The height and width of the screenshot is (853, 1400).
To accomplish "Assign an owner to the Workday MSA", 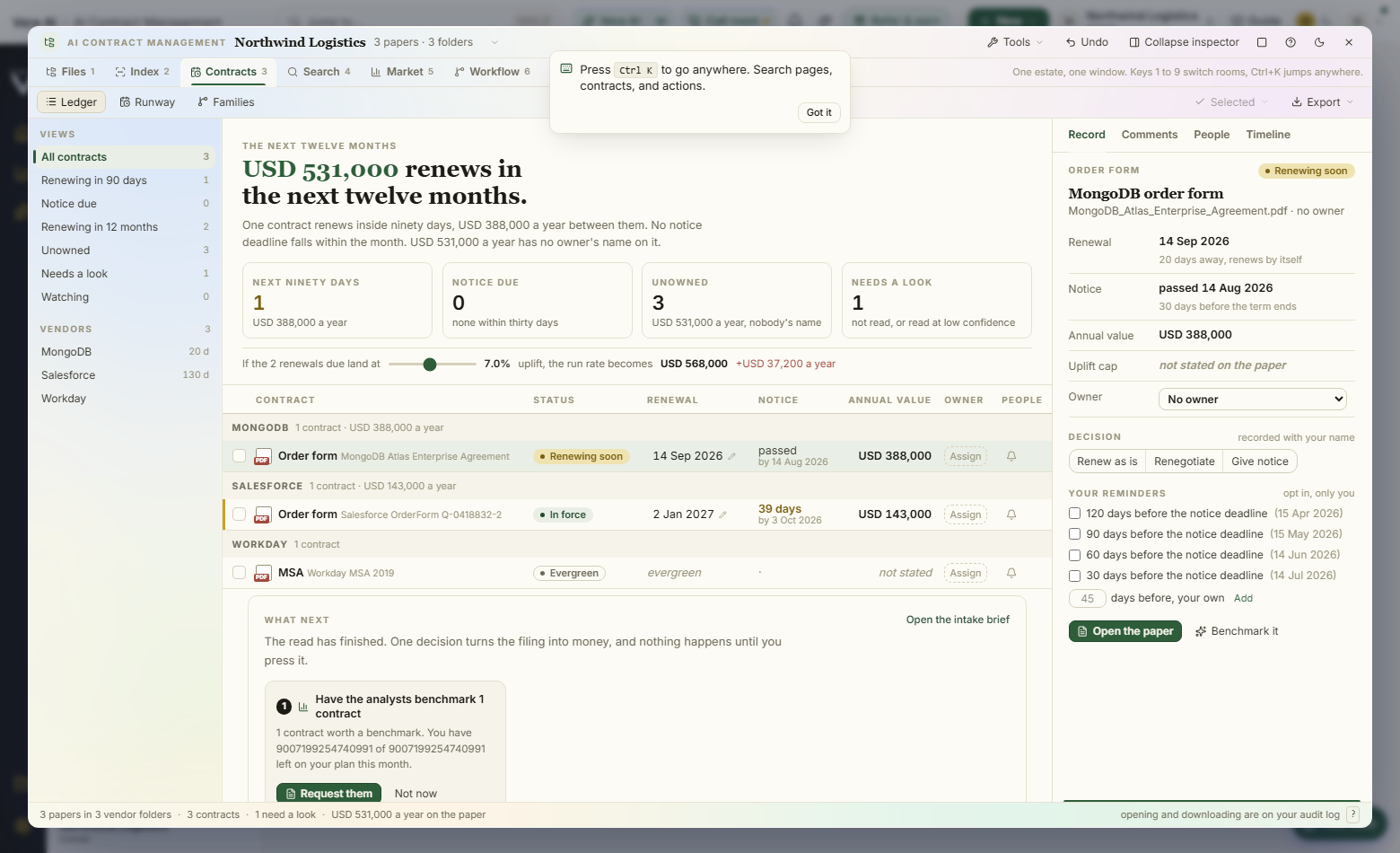I will tap(966, 573).
